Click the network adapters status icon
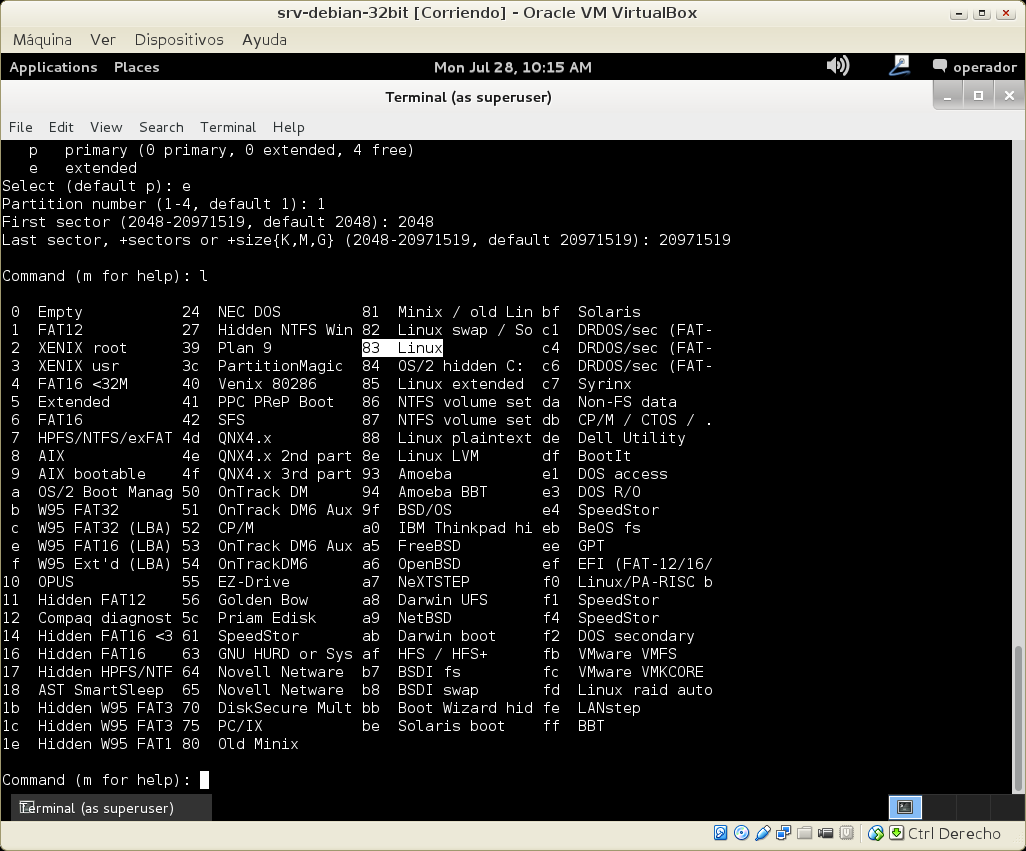 (784, 833)
